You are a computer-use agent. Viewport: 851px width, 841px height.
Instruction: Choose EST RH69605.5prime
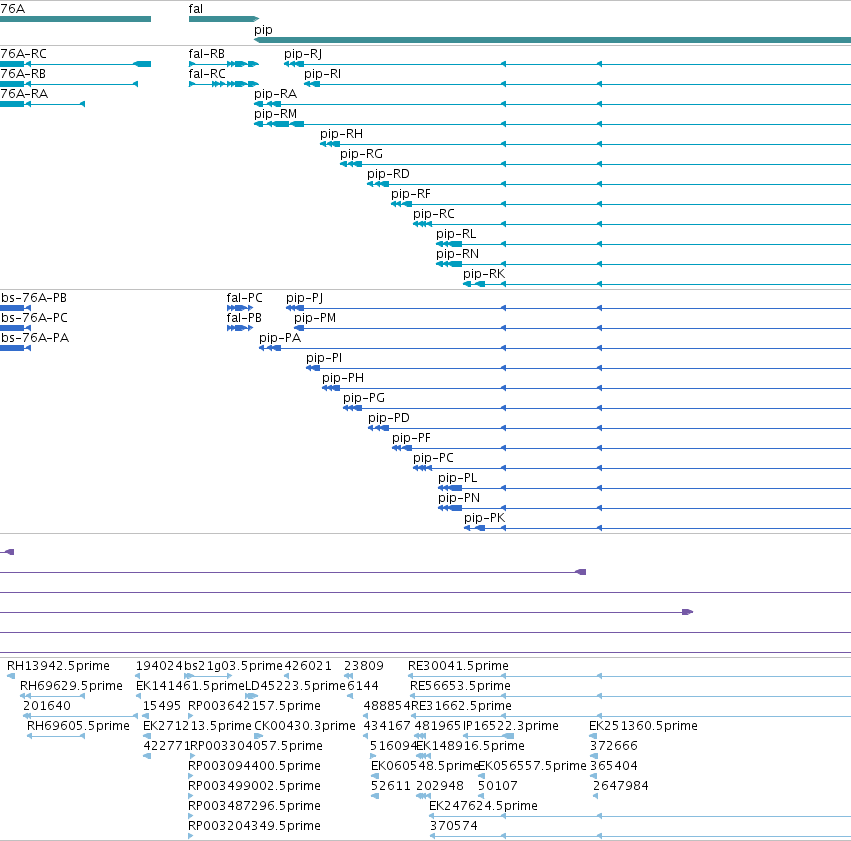pos(78,726)
